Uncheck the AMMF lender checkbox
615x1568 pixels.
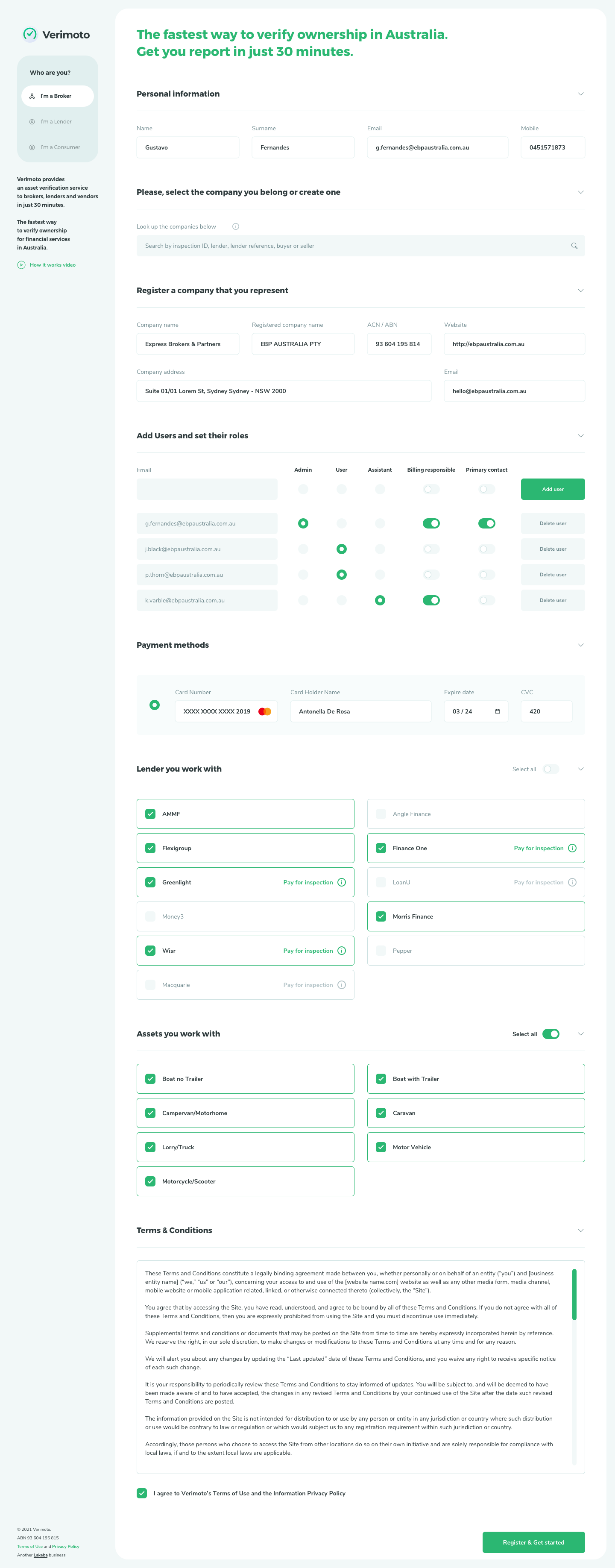pyautogui.click(x=150, y=814)
